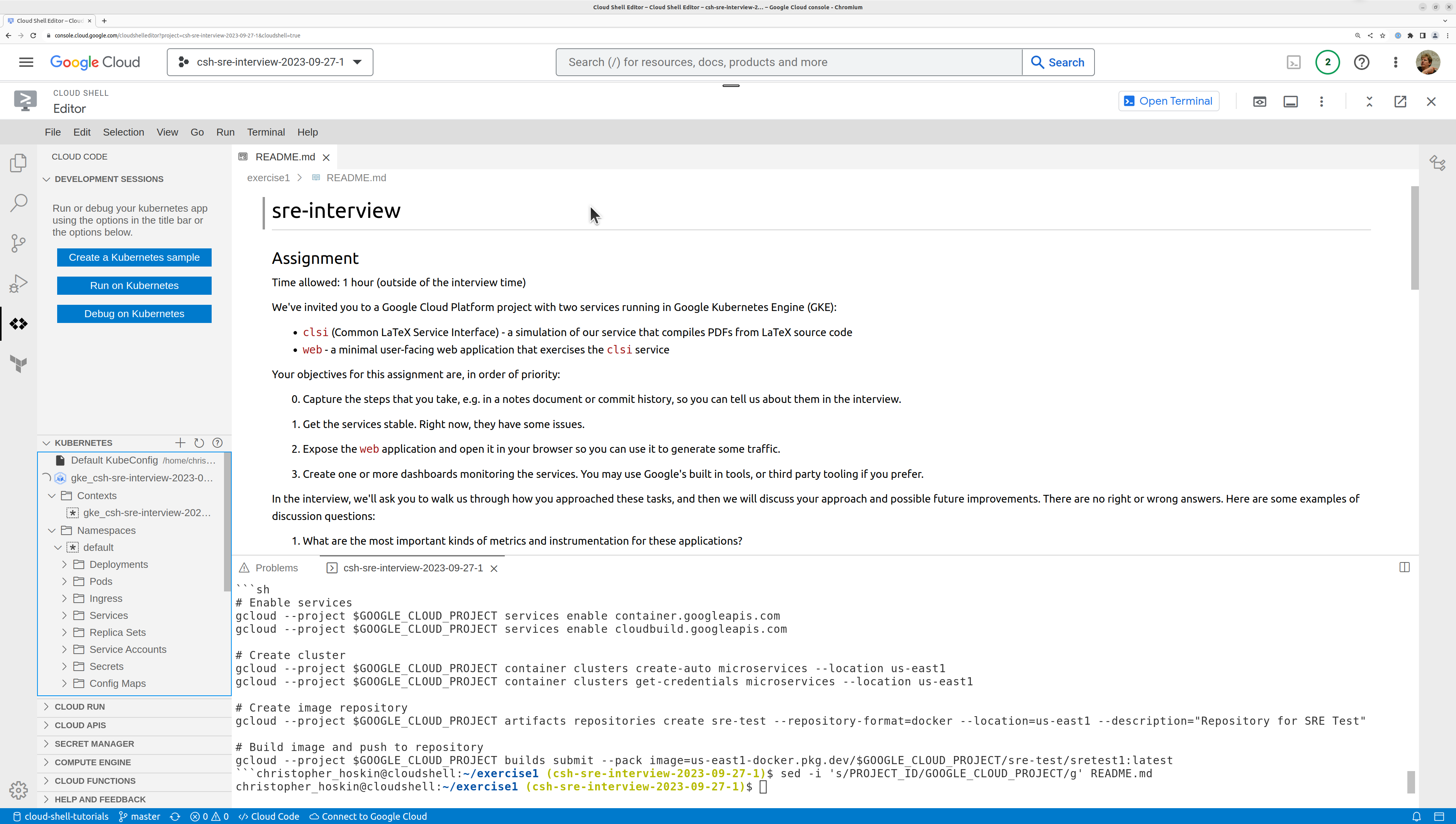
Task: Click the Run on Kubernetes button
Action: point(134,285)
